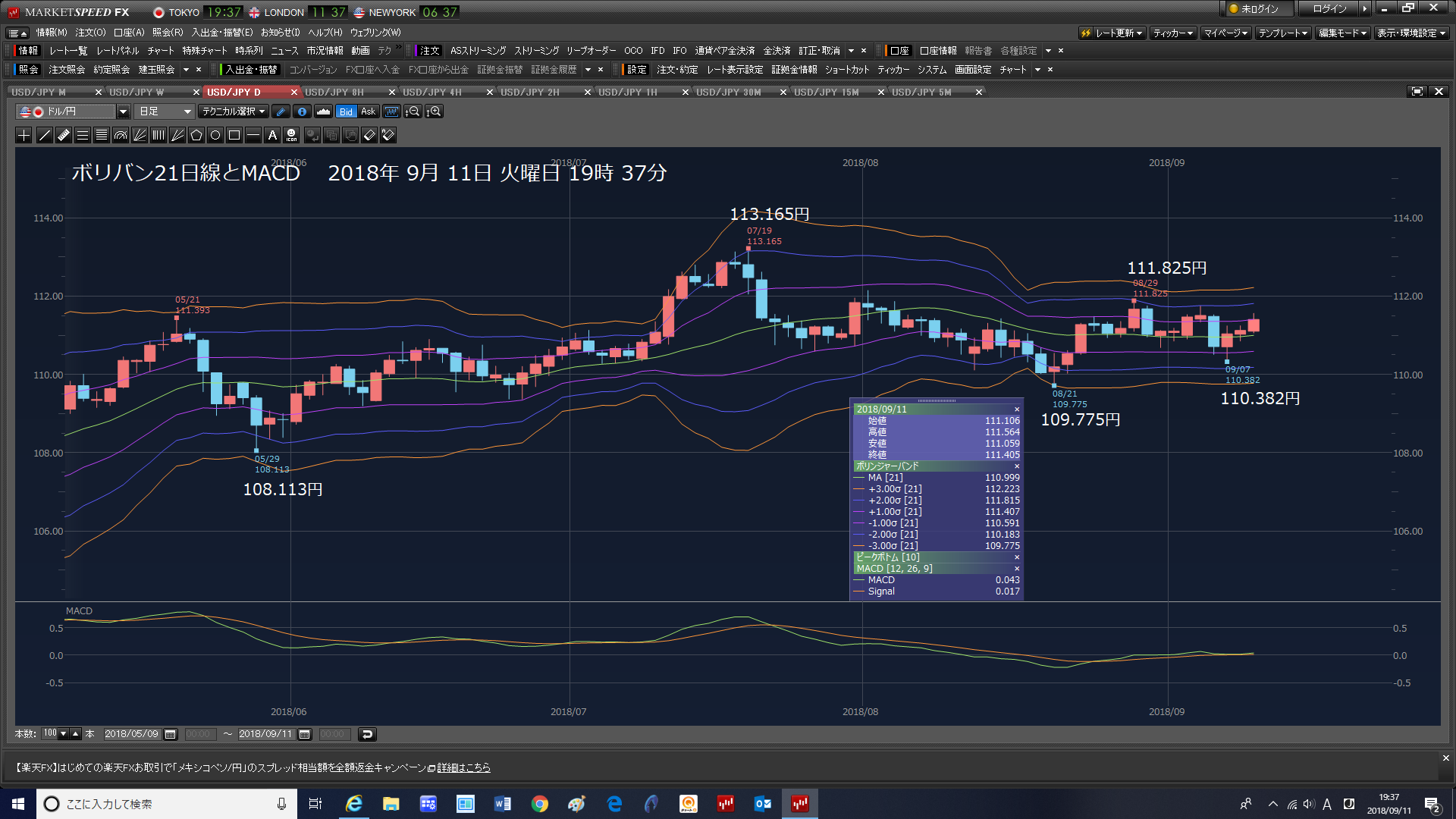Click the Windows Start button
Screen dimensions: 1456x819
click(x=18, y=804)
